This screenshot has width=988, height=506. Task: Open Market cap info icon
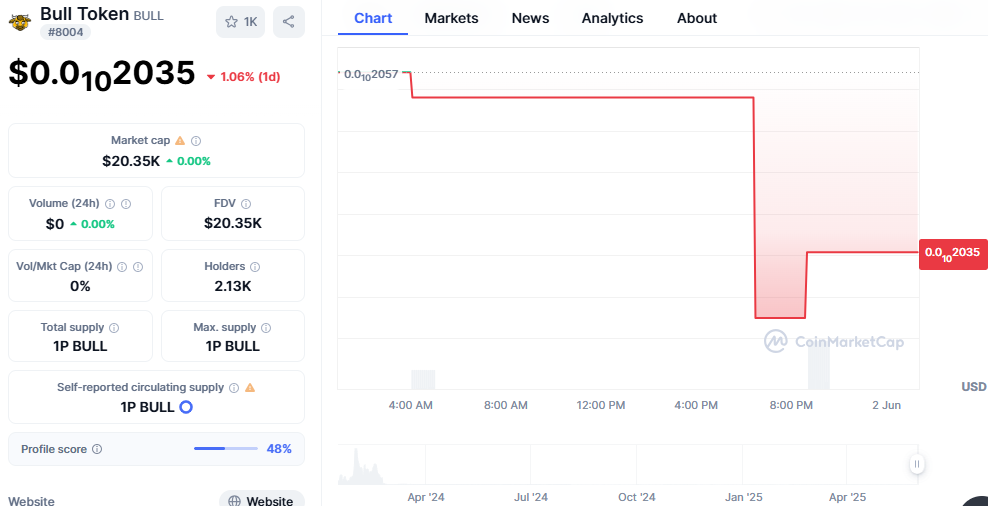pyautogui.click(x=196, y=141)
